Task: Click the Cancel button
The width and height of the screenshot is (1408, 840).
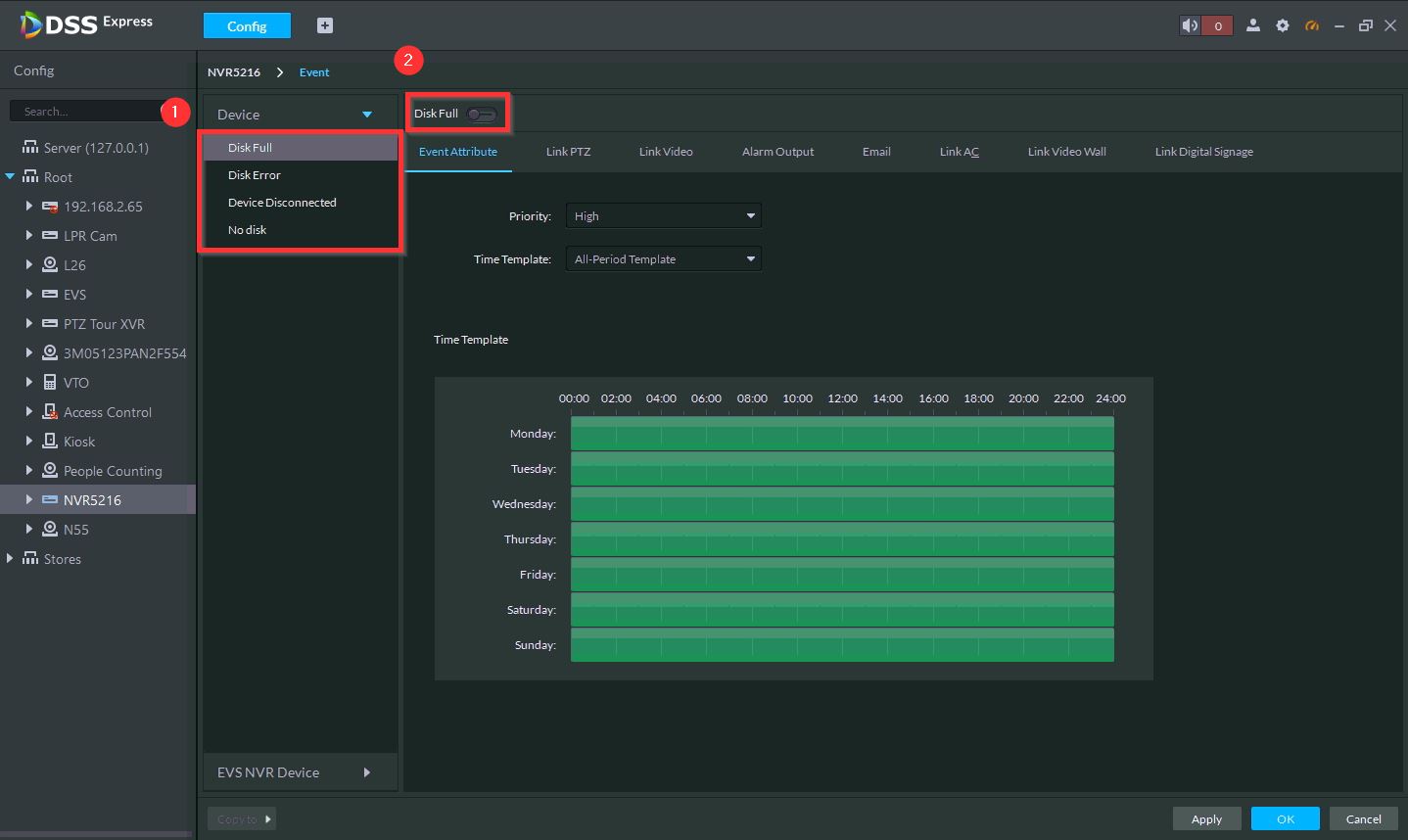Action: click(1363, 818)
